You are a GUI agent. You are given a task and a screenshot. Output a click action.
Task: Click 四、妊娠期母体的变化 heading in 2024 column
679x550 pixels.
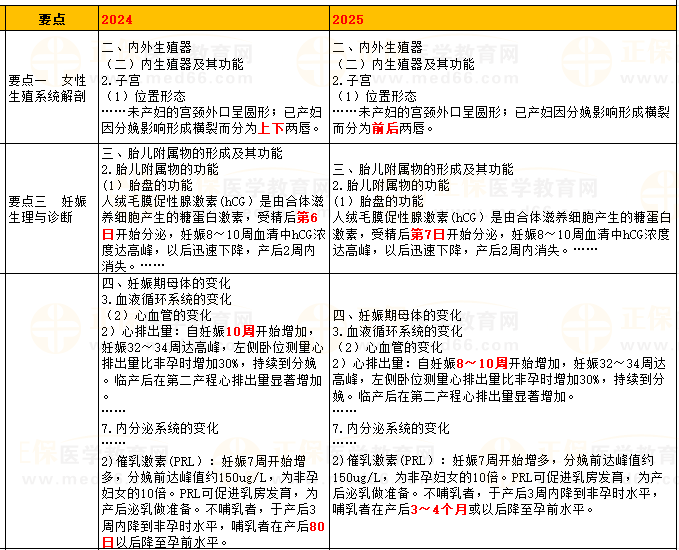(154, 282)
